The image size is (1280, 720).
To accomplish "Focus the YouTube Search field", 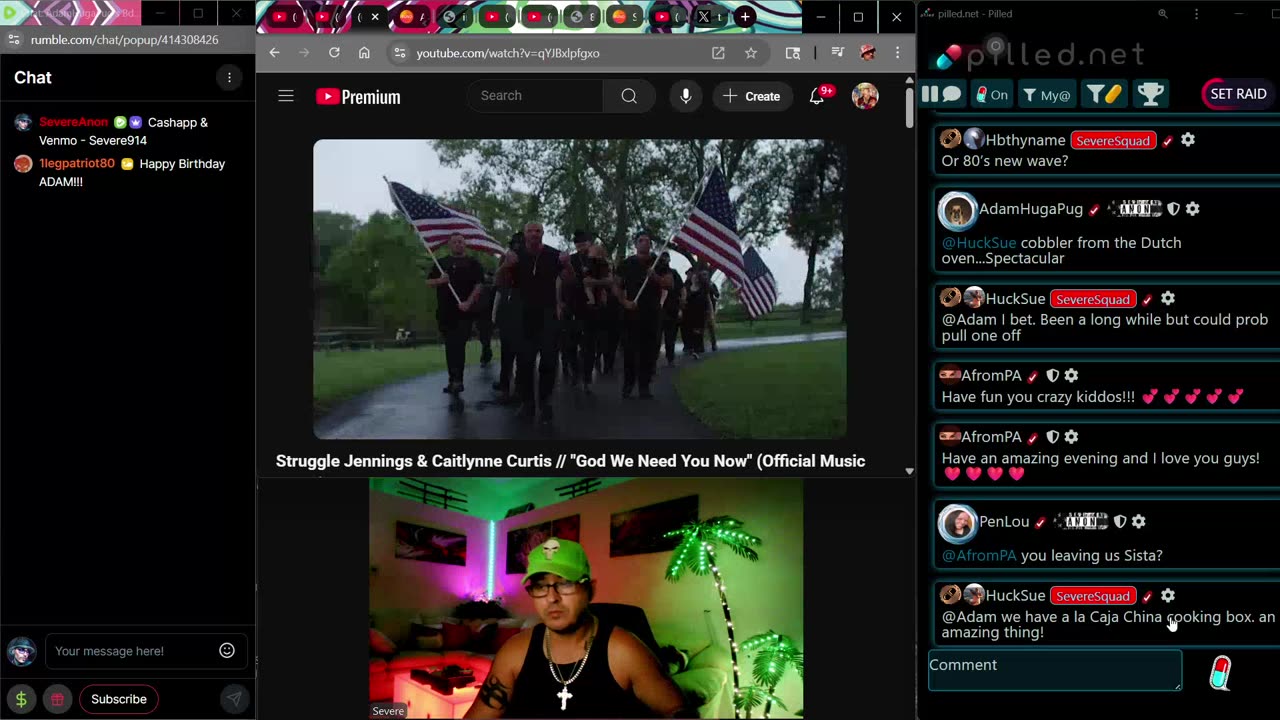I will click(536, 96).
